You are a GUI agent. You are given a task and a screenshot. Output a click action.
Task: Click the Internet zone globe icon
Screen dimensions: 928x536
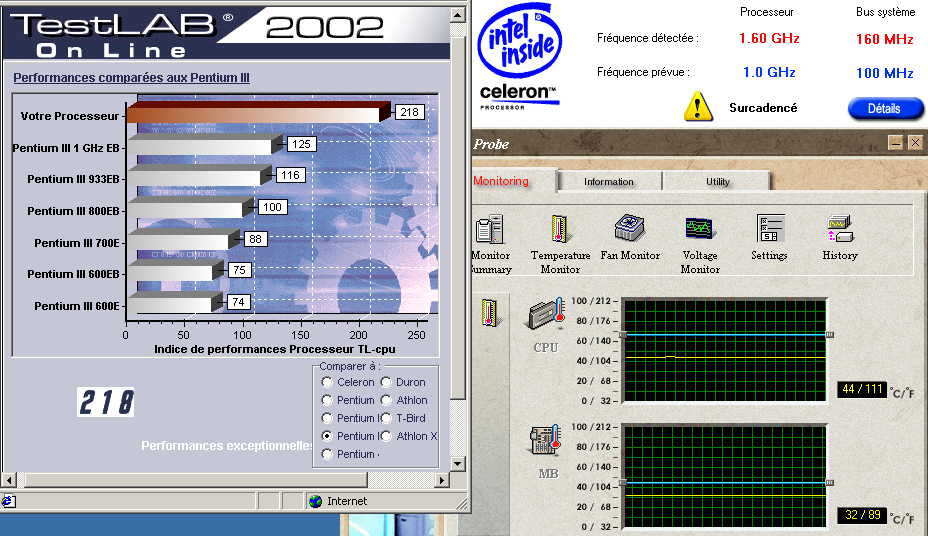point(315,501)
